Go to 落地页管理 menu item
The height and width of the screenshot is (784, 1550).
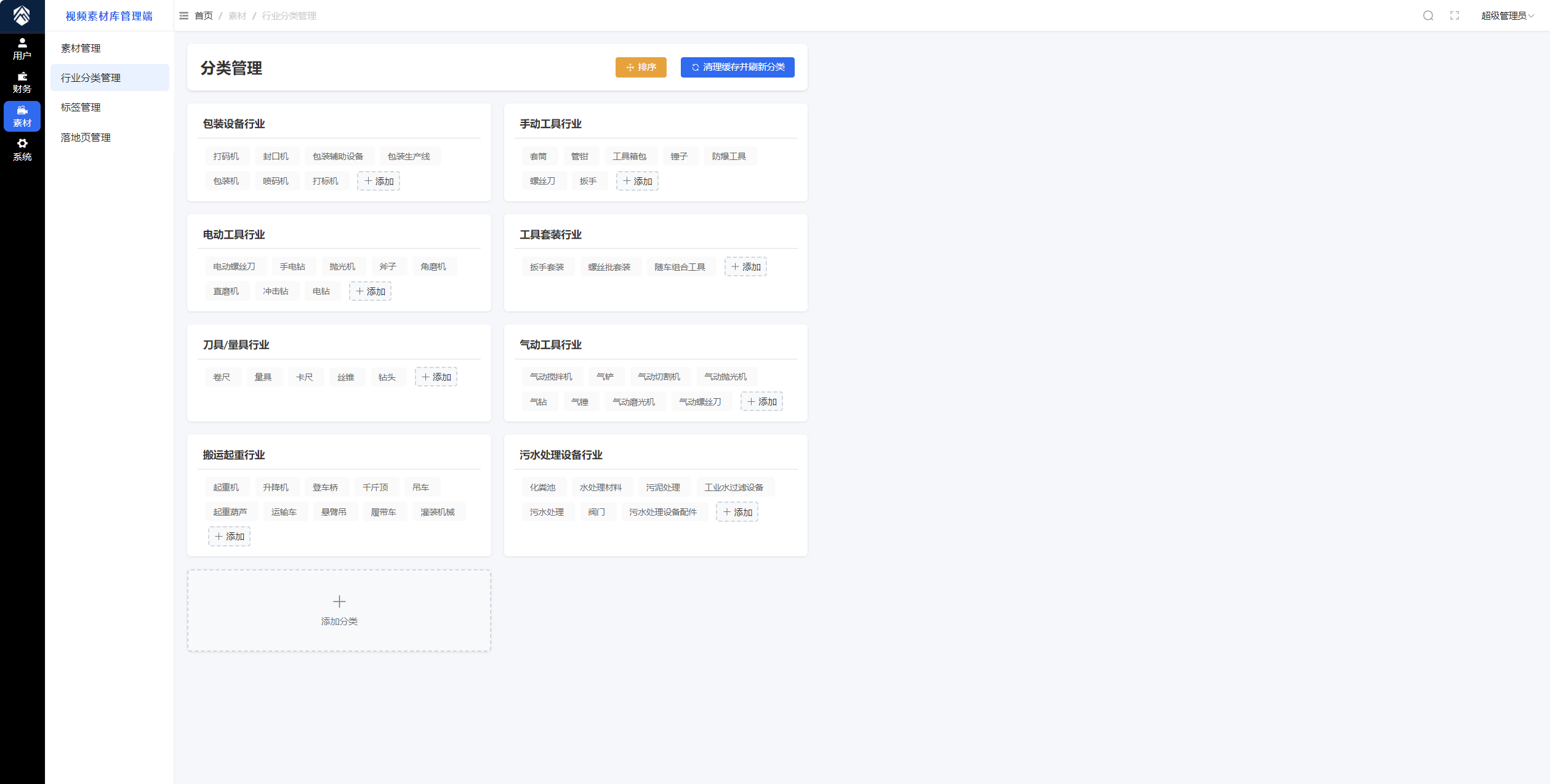pyautogui.click(x=86, y=137)
